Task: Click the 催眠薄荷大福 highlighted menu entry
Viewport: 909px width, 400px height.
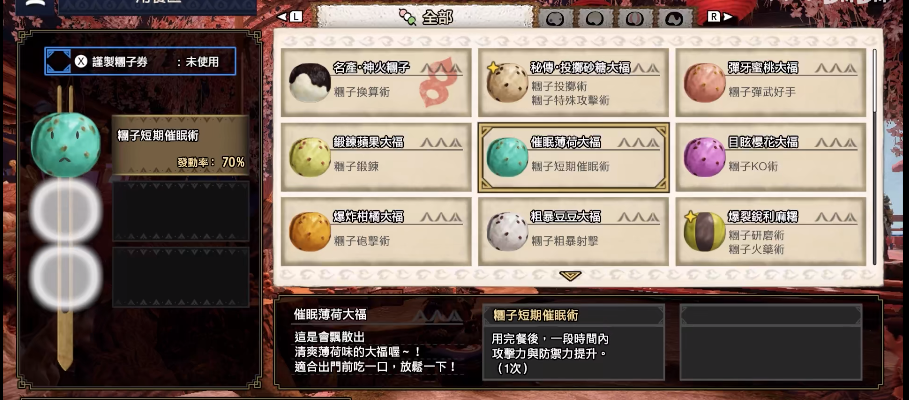Action: (x=573, y=157)
